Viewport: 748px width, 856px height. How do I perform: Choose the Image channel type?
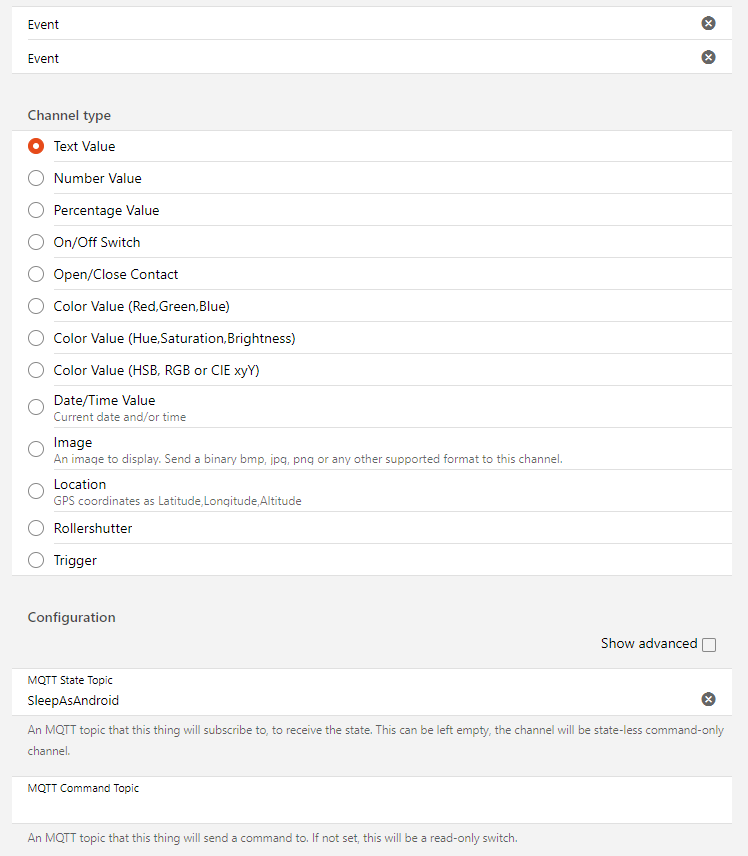click(x=36, y=449)
